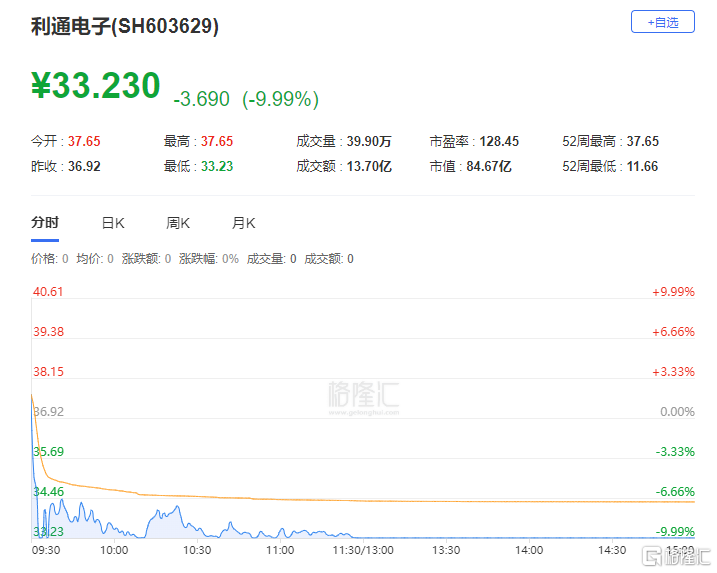This screenshot has width=717, height=573.
Task: Click the +自选 button
Action: [x=663, y=22]
